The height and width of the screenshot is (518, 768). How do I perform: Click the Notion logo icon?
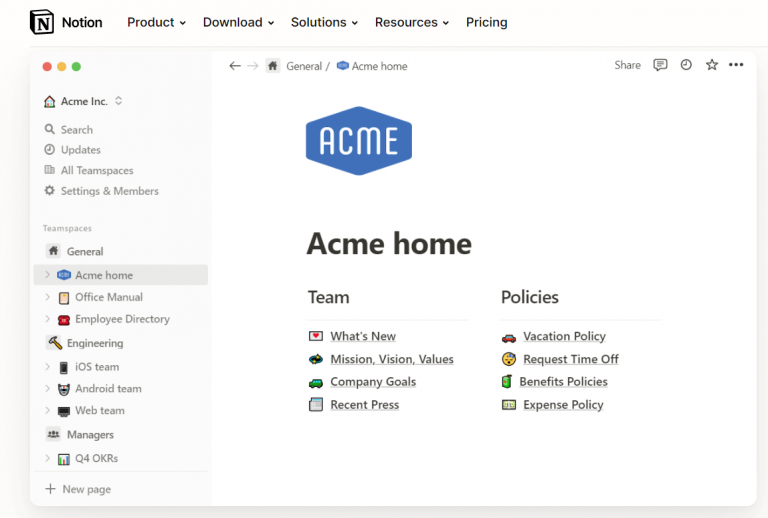pos(42,22)
